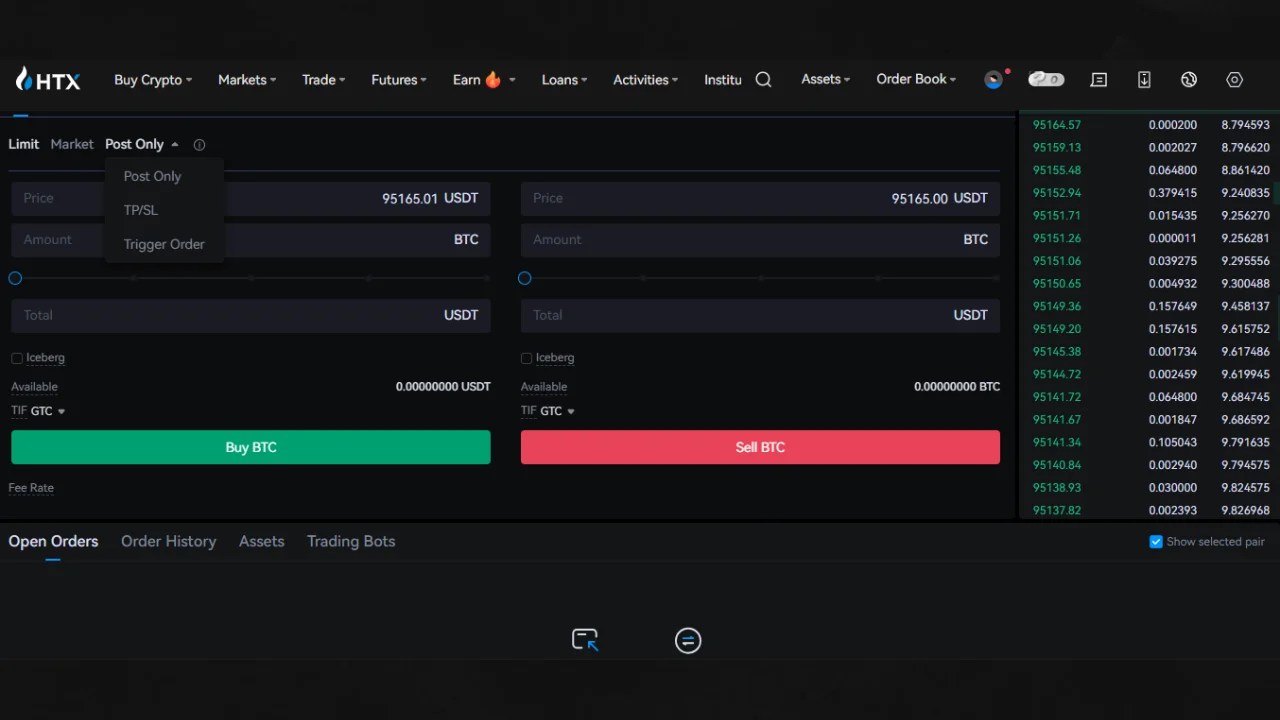
Task: Open the HTX logo homepage
Action: (47, 79)
